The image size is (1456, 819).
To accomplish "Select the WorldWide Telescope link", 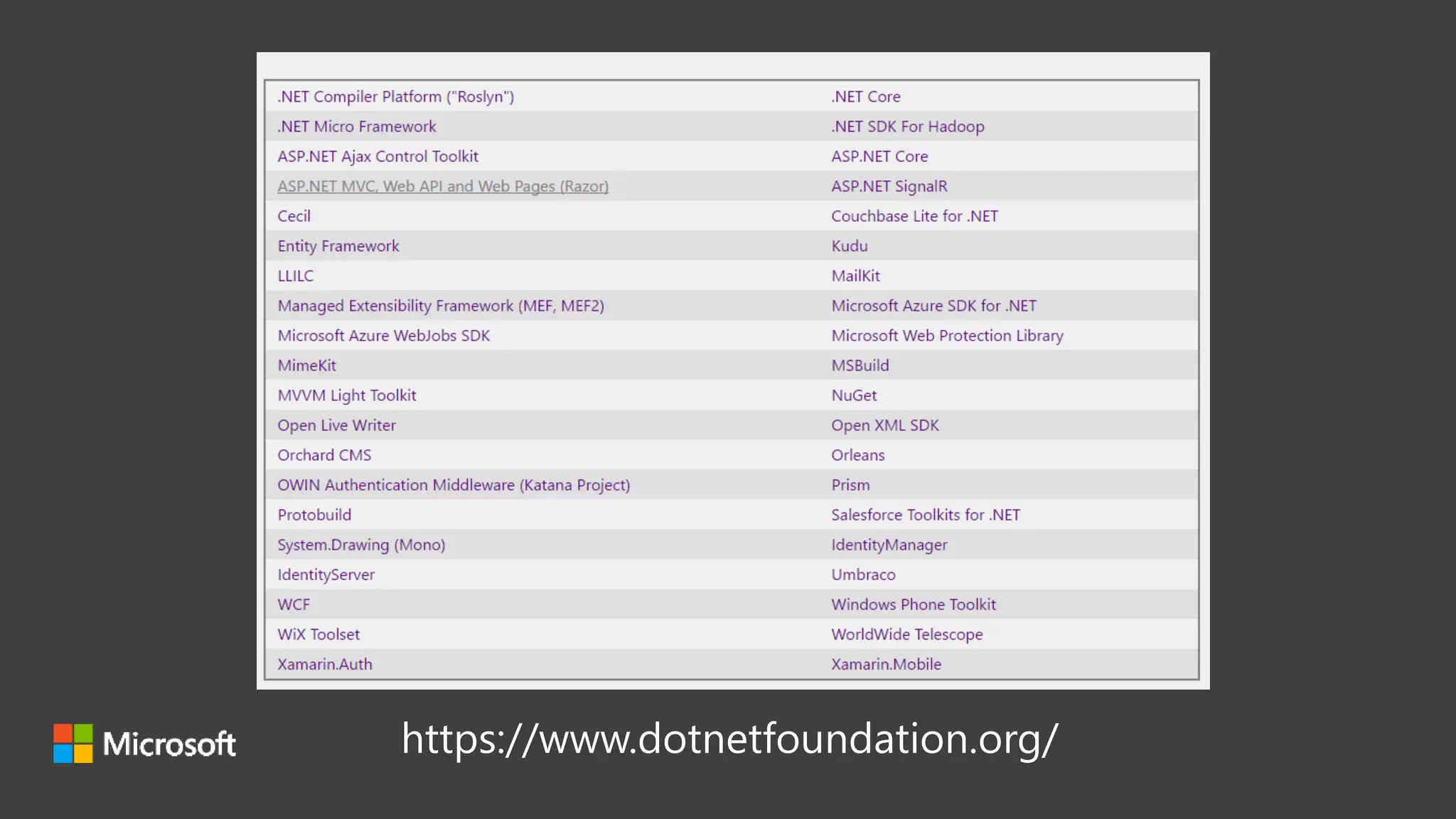I will coord(907,634).
